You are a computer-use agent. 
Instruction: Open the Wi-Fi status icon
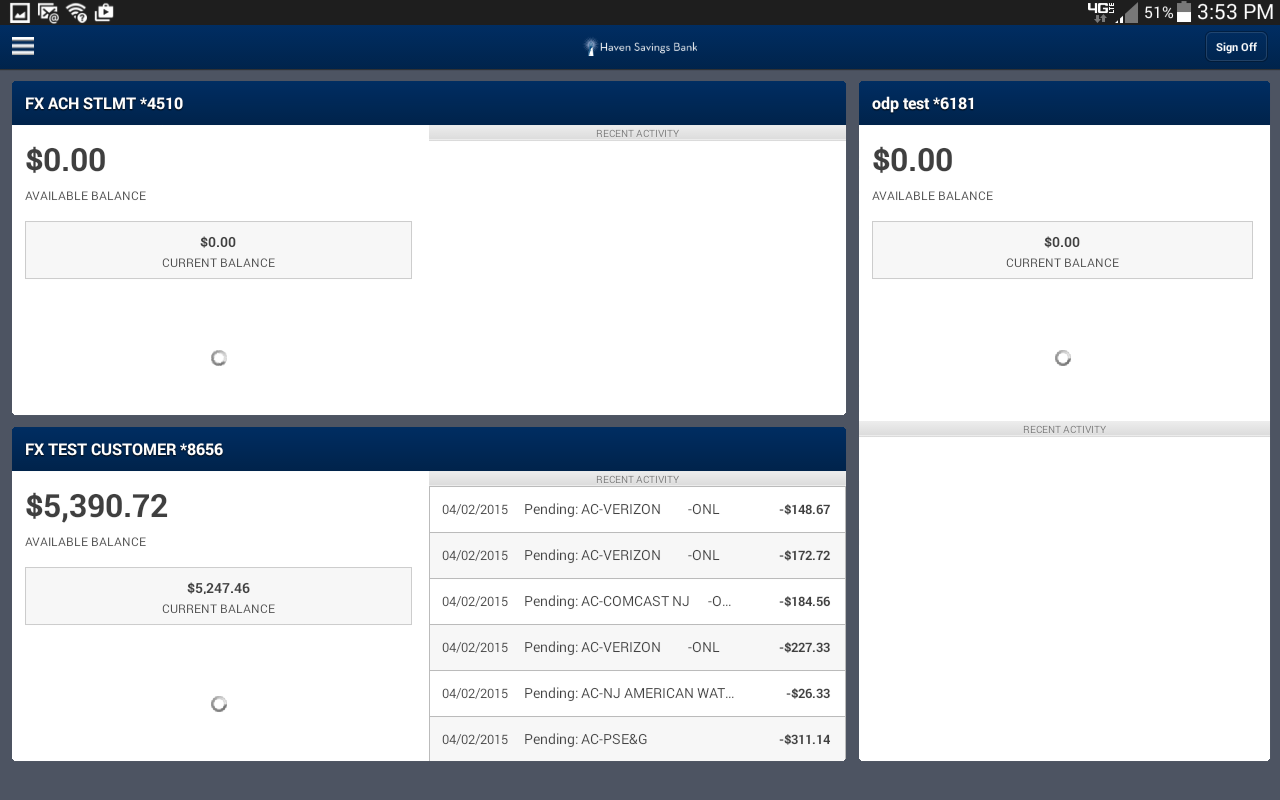(x=76, y=13)
